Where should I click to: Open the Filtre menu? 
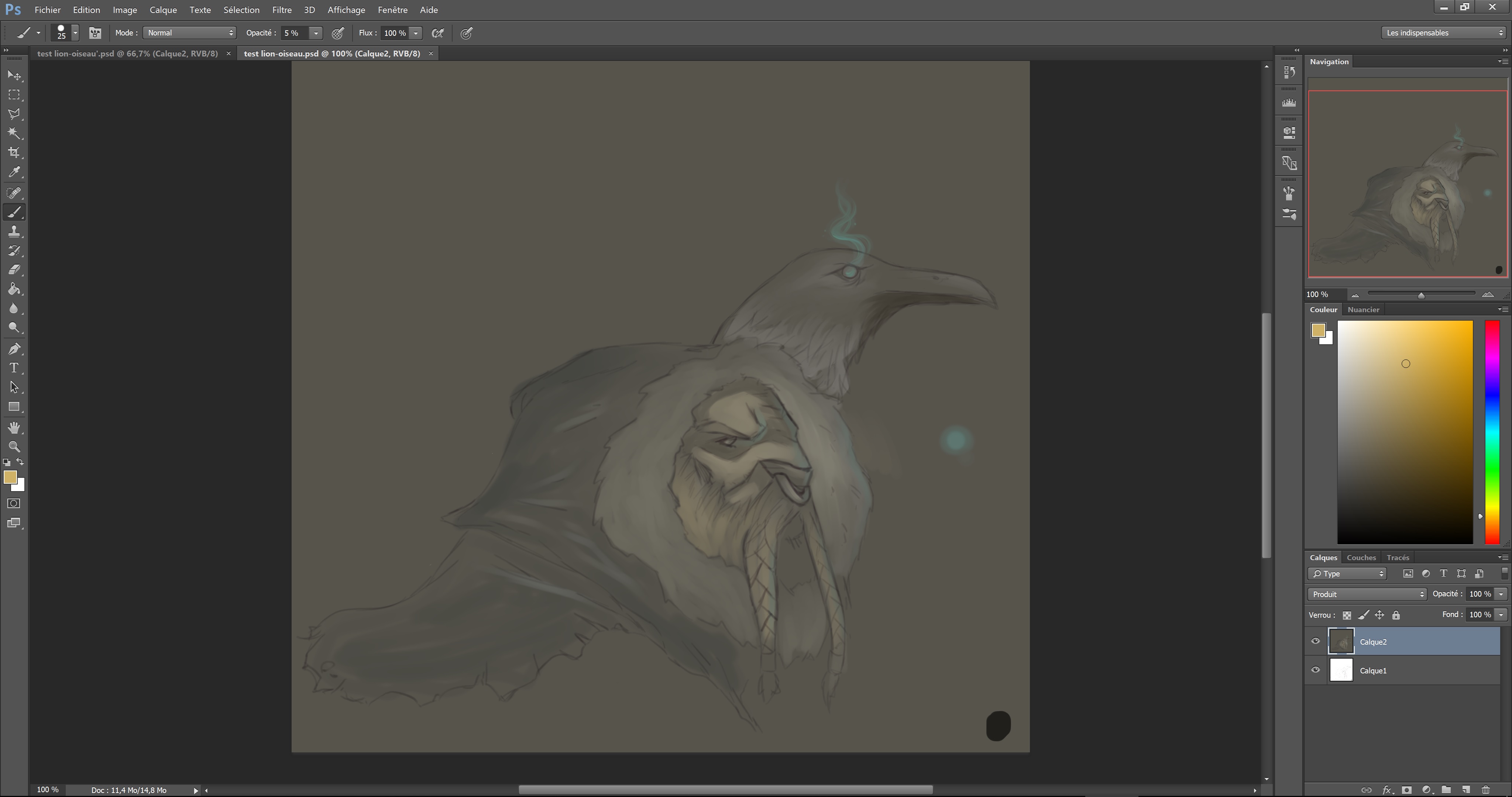point(282,10)
